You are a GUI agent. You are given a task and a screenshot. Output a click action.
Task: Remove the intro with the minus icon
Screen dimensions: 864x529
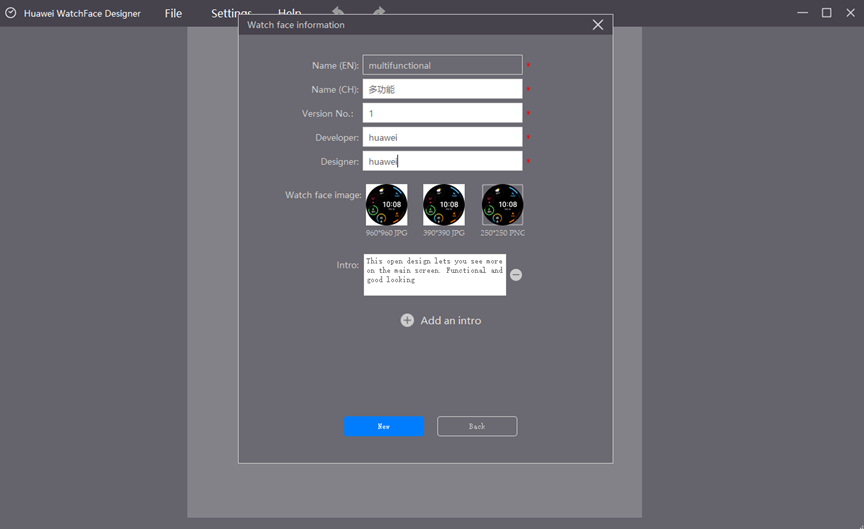516,274
